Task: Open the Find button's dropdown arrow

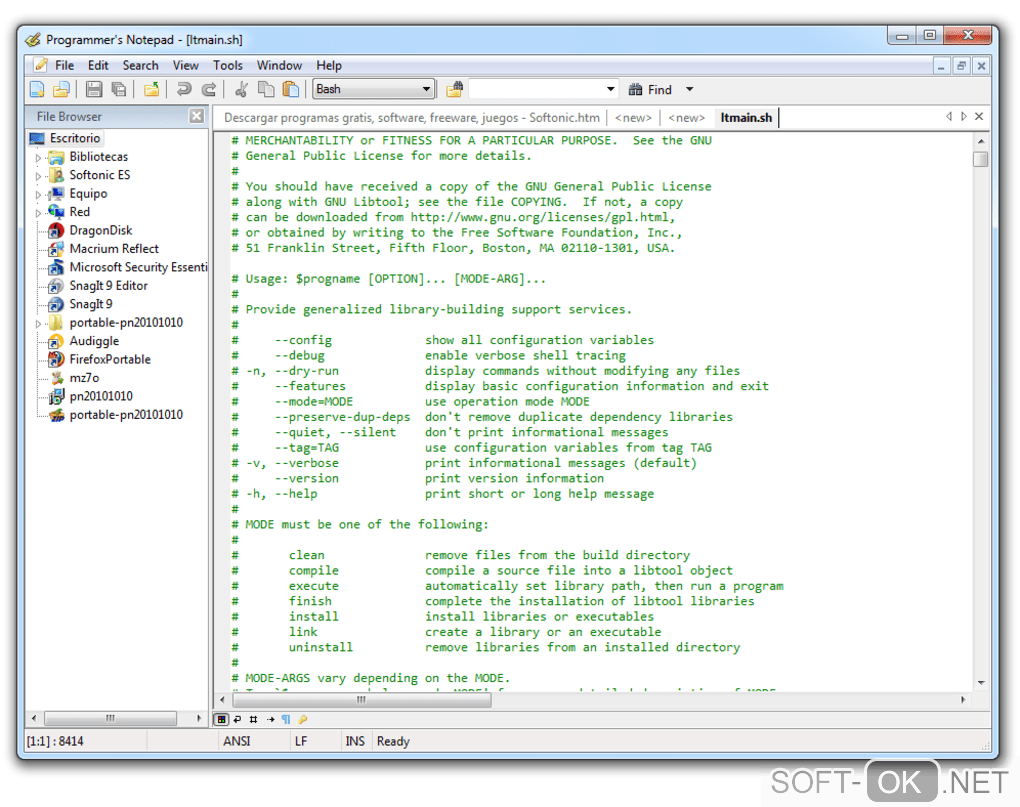Action: point(690,89)
